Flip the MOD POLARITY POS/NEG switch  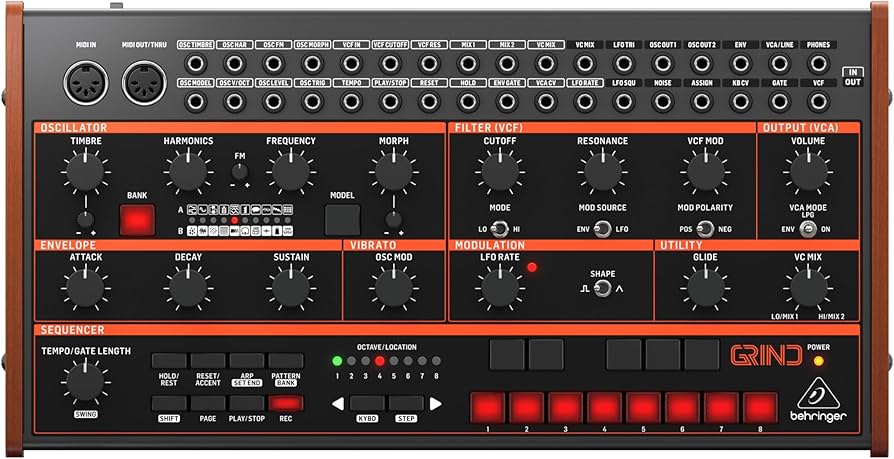tap(705, 229)
